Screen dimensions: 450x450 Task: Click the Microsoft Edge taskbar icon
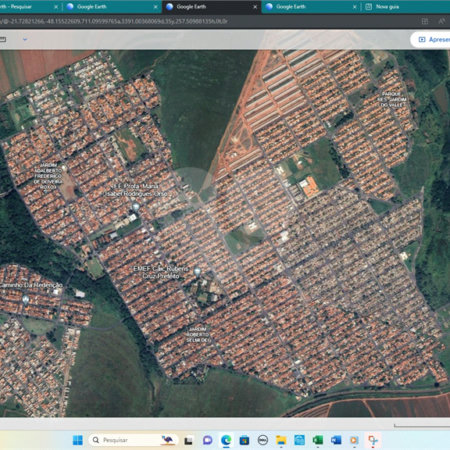coord(226,440)
